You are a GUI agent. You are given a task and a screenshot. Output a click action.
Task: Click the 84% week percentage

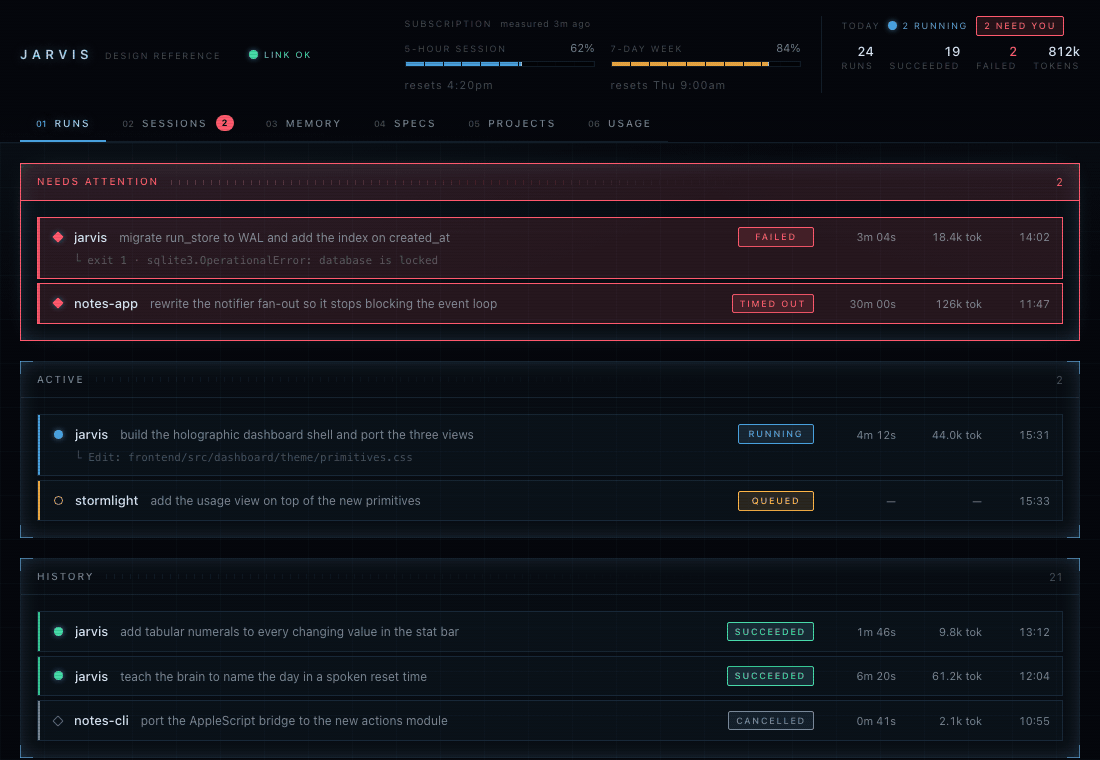coord(789,48)
